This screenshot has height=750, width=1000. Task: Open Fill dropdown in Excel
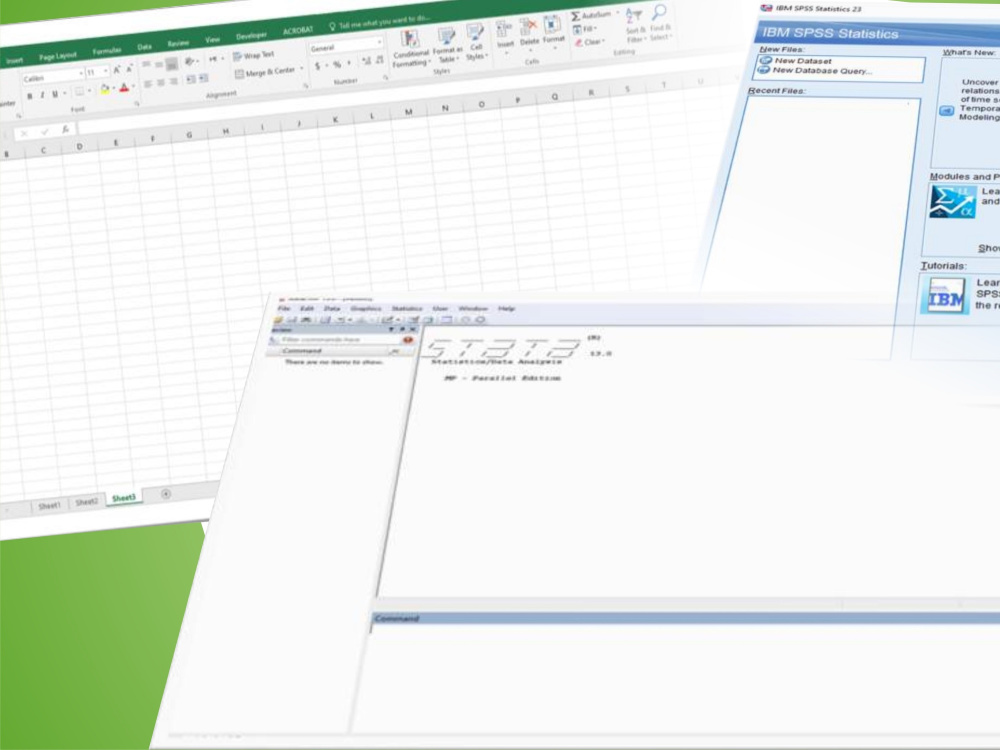[584, 29]
